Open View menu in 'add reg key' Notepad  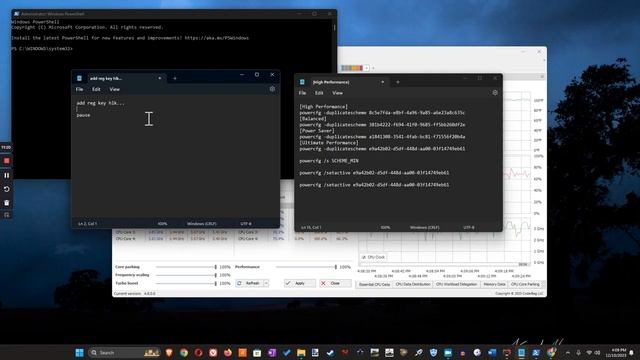tap(114, 89)
